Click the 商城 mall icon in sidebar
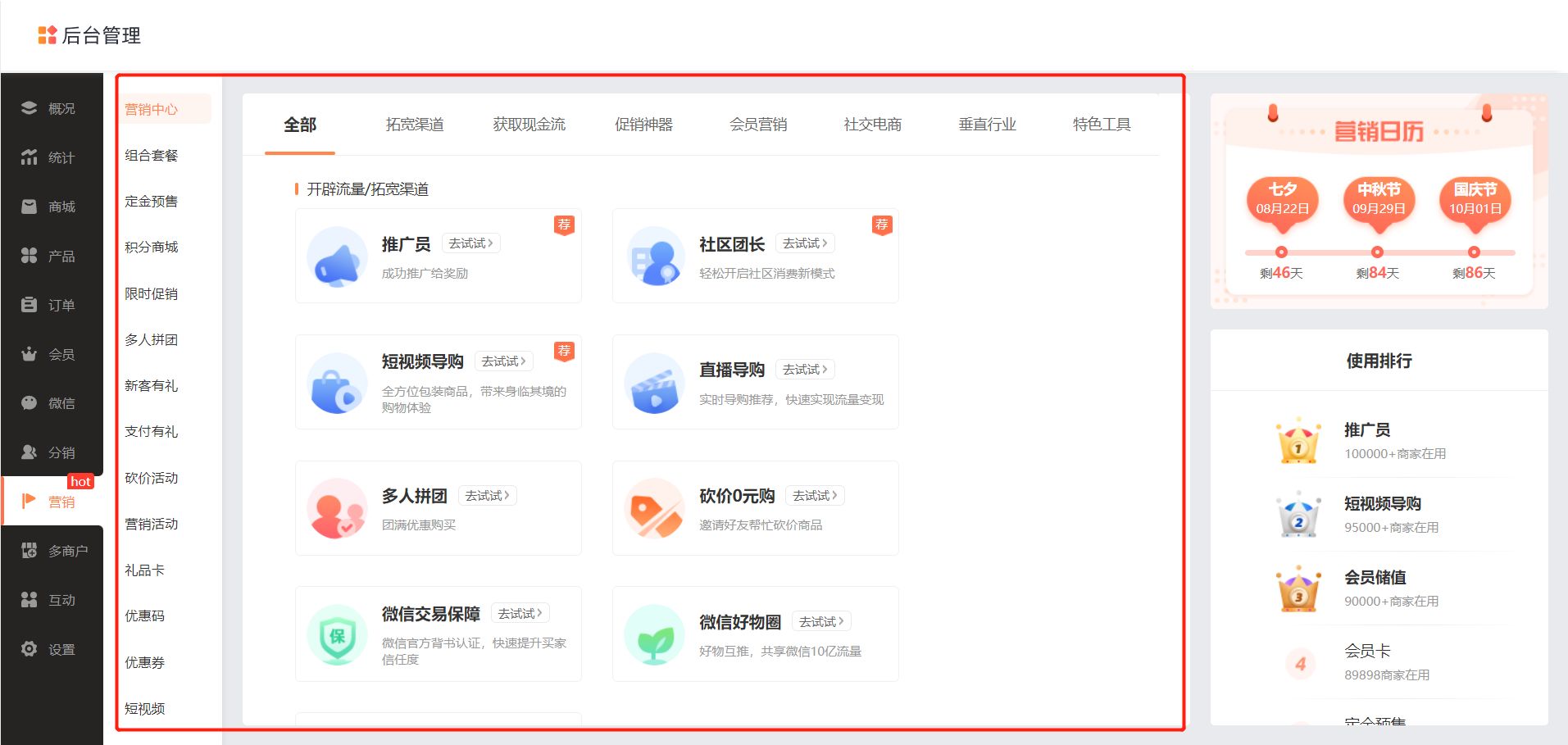The width and height of the screenshot is (1568, 745). [x=30, y=206]
